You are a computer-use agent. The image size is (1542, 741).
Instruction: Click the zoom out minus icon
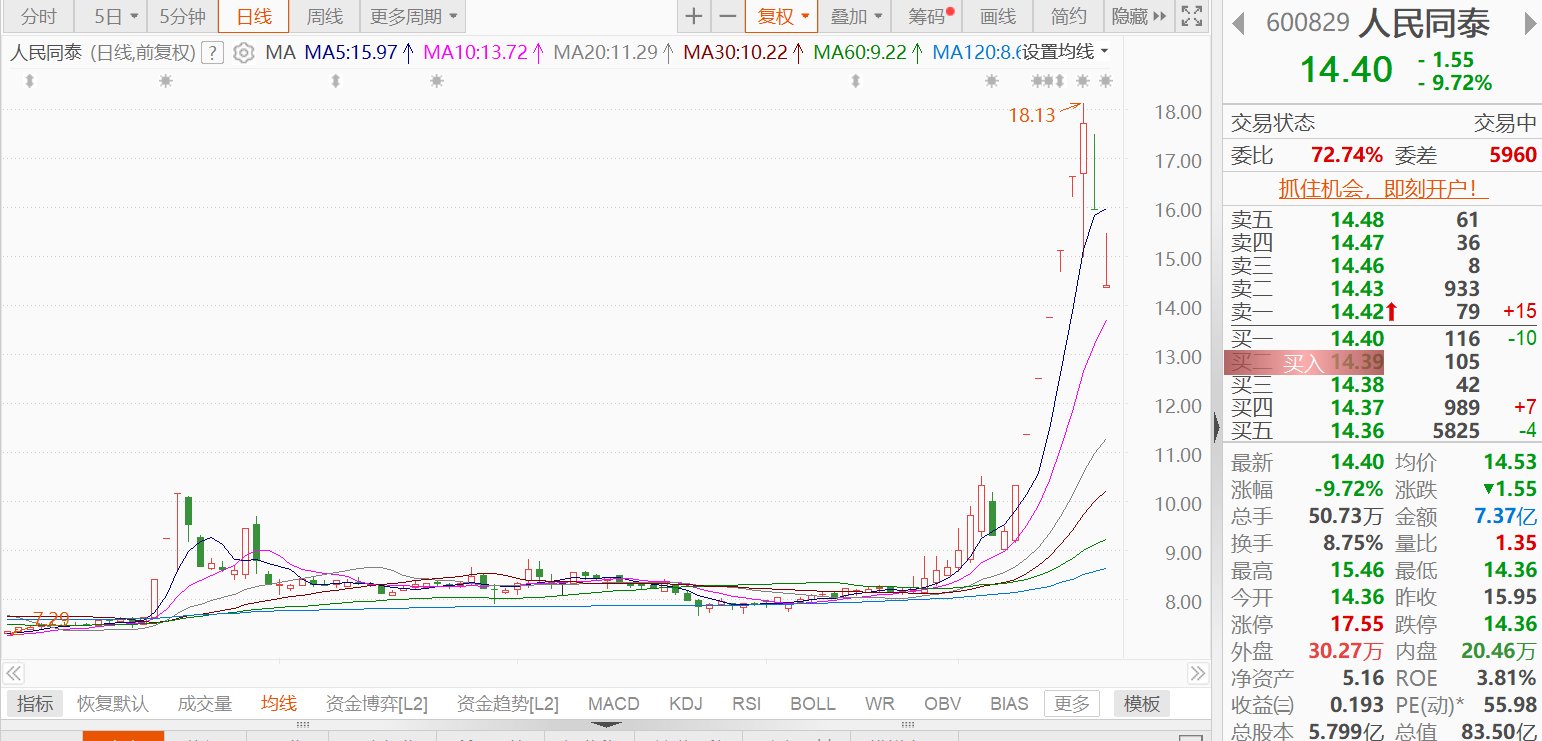(727, 16)
